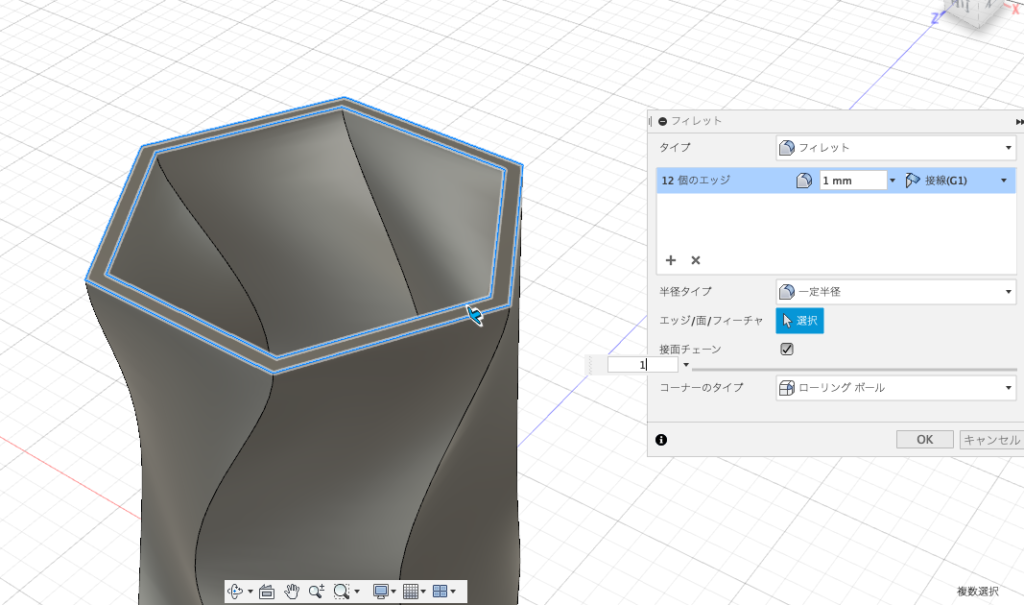Image resolution: width=1024 pixels, height=605 pixels.
Task: Click the コーナーのタイプ label
Action: pos(701,387)
